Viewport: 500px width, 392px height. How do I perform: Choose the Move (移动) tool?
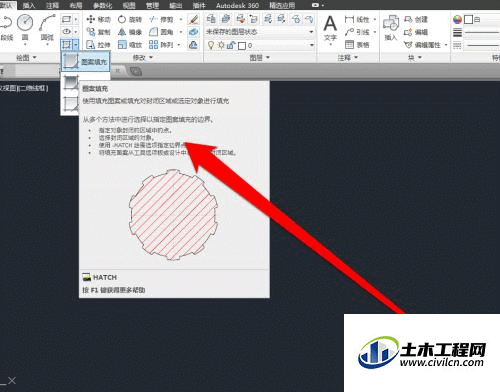[x=98, y=19]
